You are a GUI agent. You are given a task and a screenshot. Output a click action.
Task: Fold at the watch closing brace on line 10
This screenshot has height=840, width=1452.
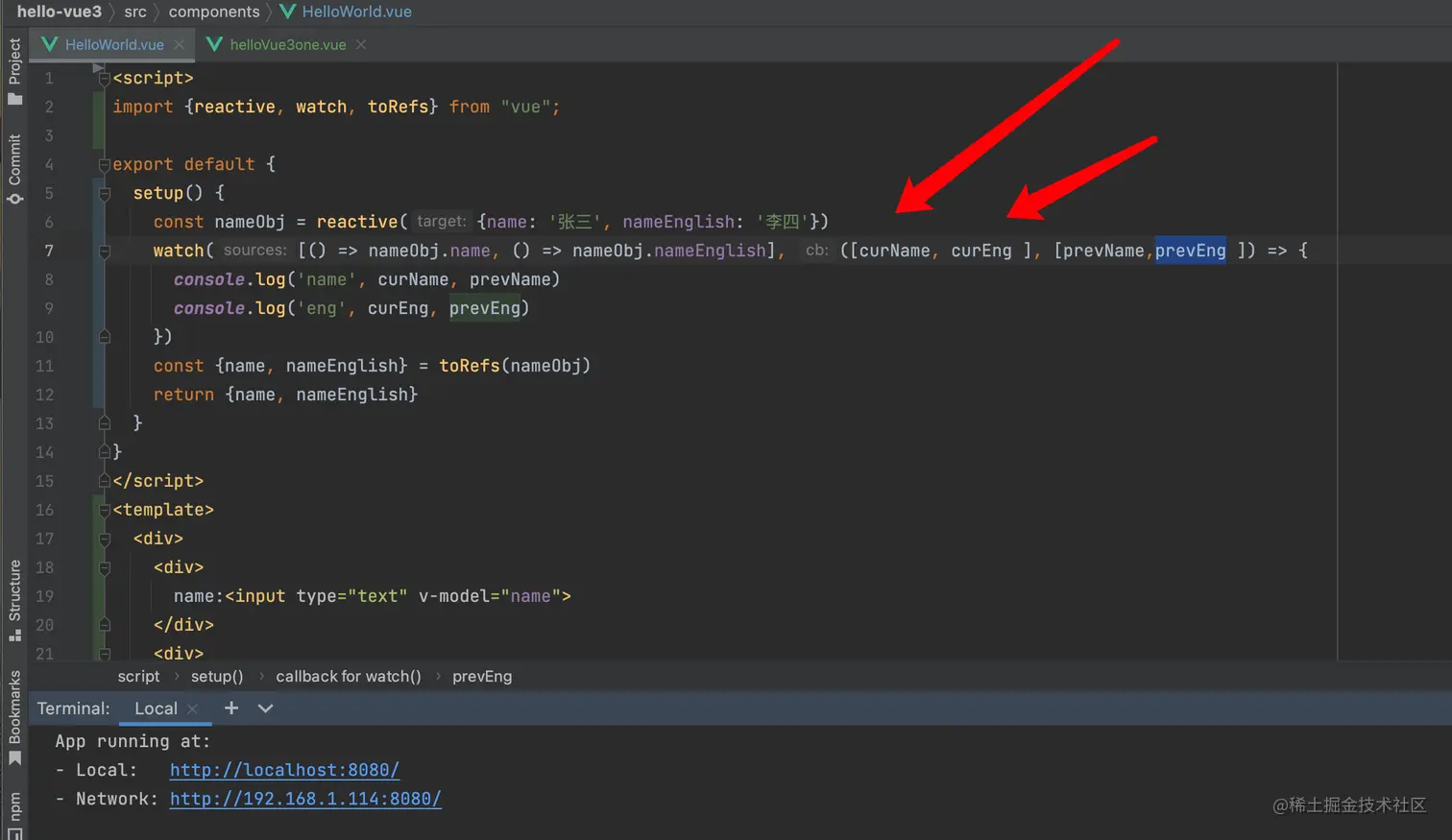pos(105,337)
